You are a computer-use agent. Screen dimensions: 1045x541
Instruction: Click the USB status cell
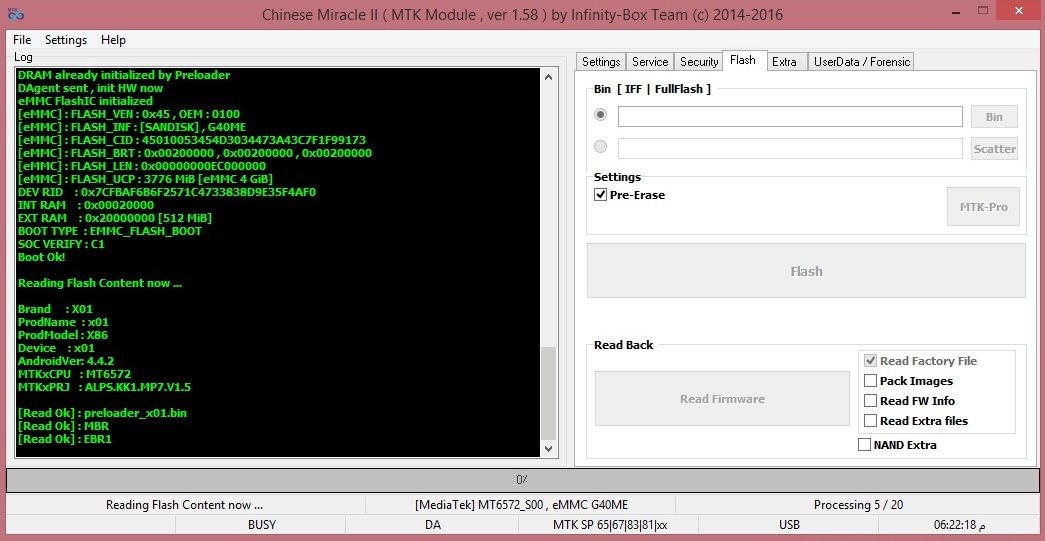pyautogui.click(x=789, y=525)
